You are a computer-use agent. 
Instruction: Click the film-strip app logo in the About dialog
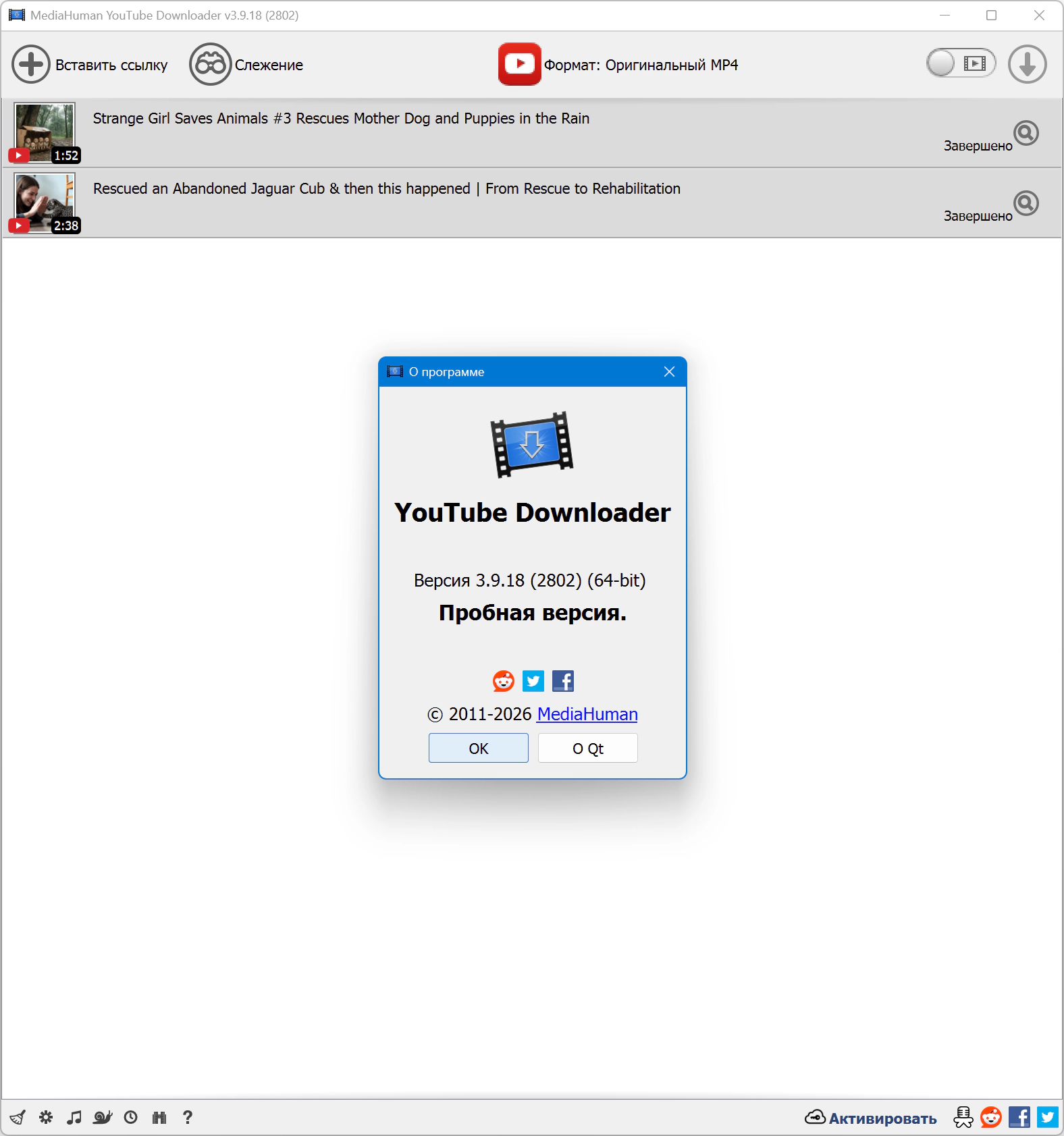[532, 445]
